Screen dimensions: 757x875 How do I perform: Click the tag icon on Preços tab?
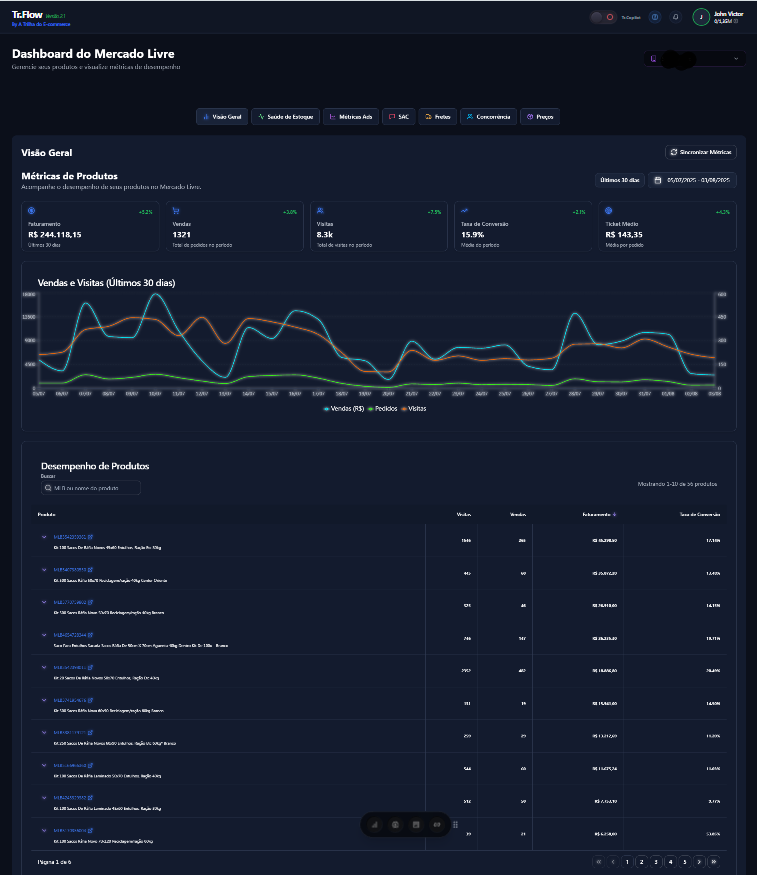[x=530, y=117]
